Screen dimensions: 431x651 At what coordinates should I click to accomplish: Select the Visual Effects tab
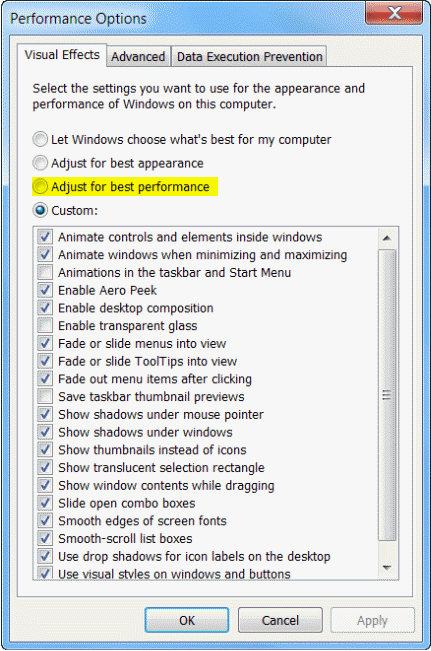click(x=62, y=55)
